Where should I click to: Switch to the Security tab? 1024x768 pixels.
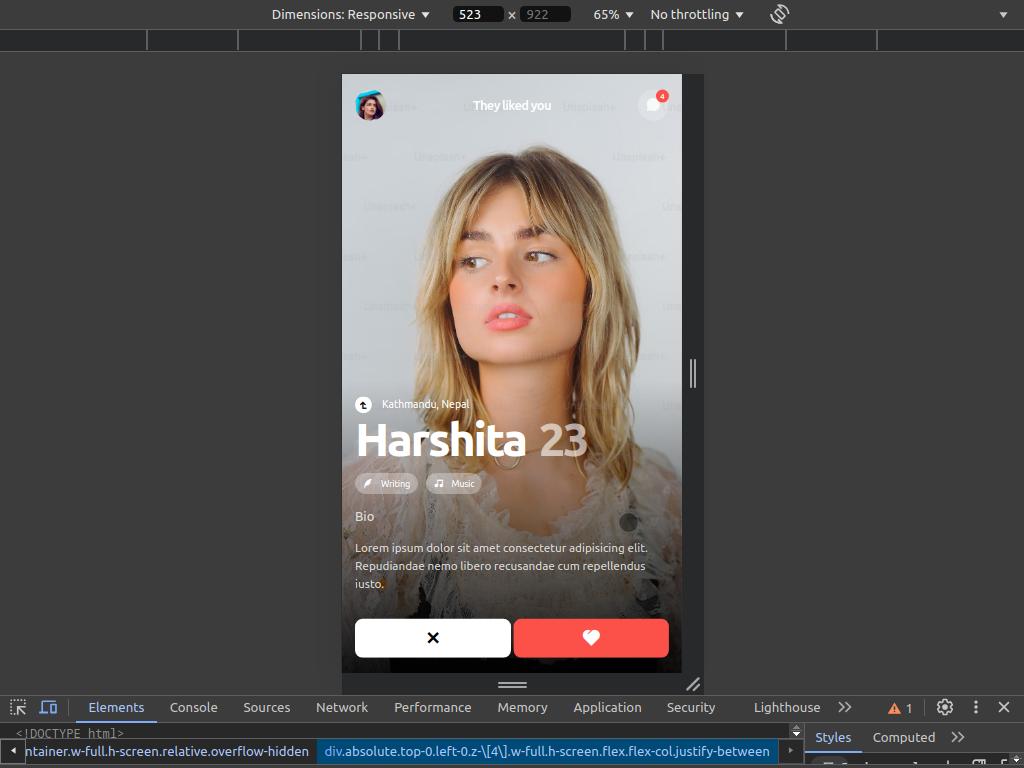click(691, 707)
